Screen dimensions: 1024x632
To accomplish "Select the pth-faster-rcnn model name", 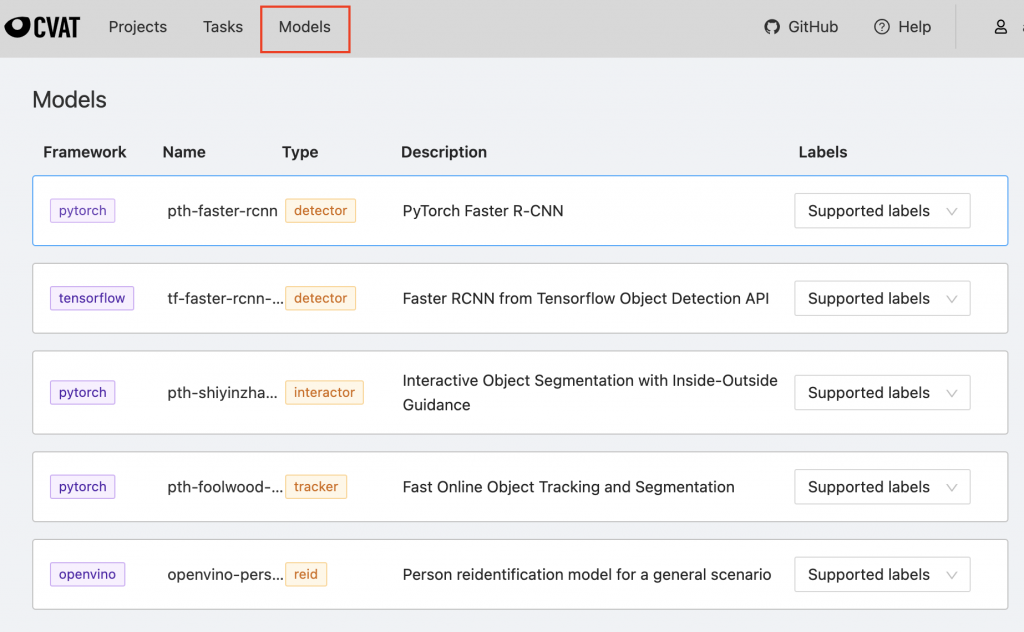I will (x=222, y=211).
